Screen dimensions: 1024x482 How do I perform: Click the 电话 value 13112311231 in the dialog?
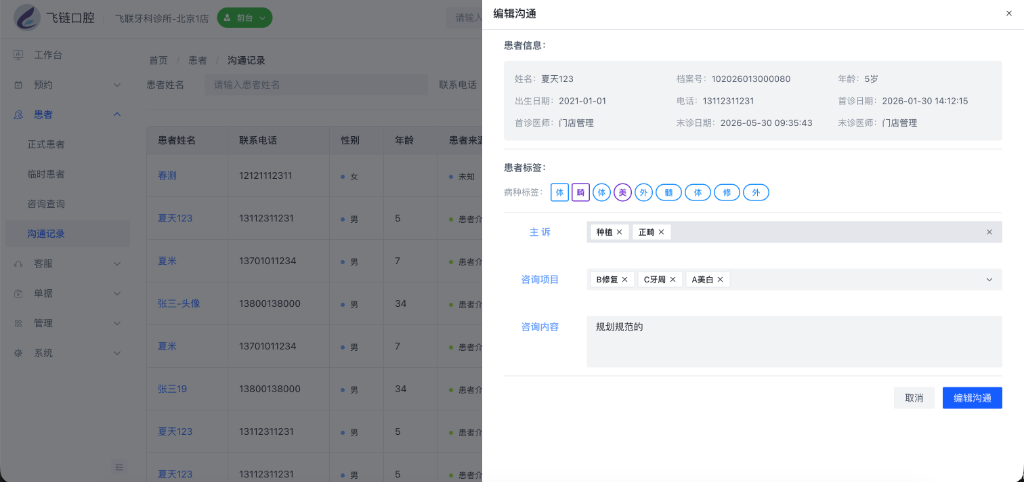pyautogui.click(x=729, y=101)
